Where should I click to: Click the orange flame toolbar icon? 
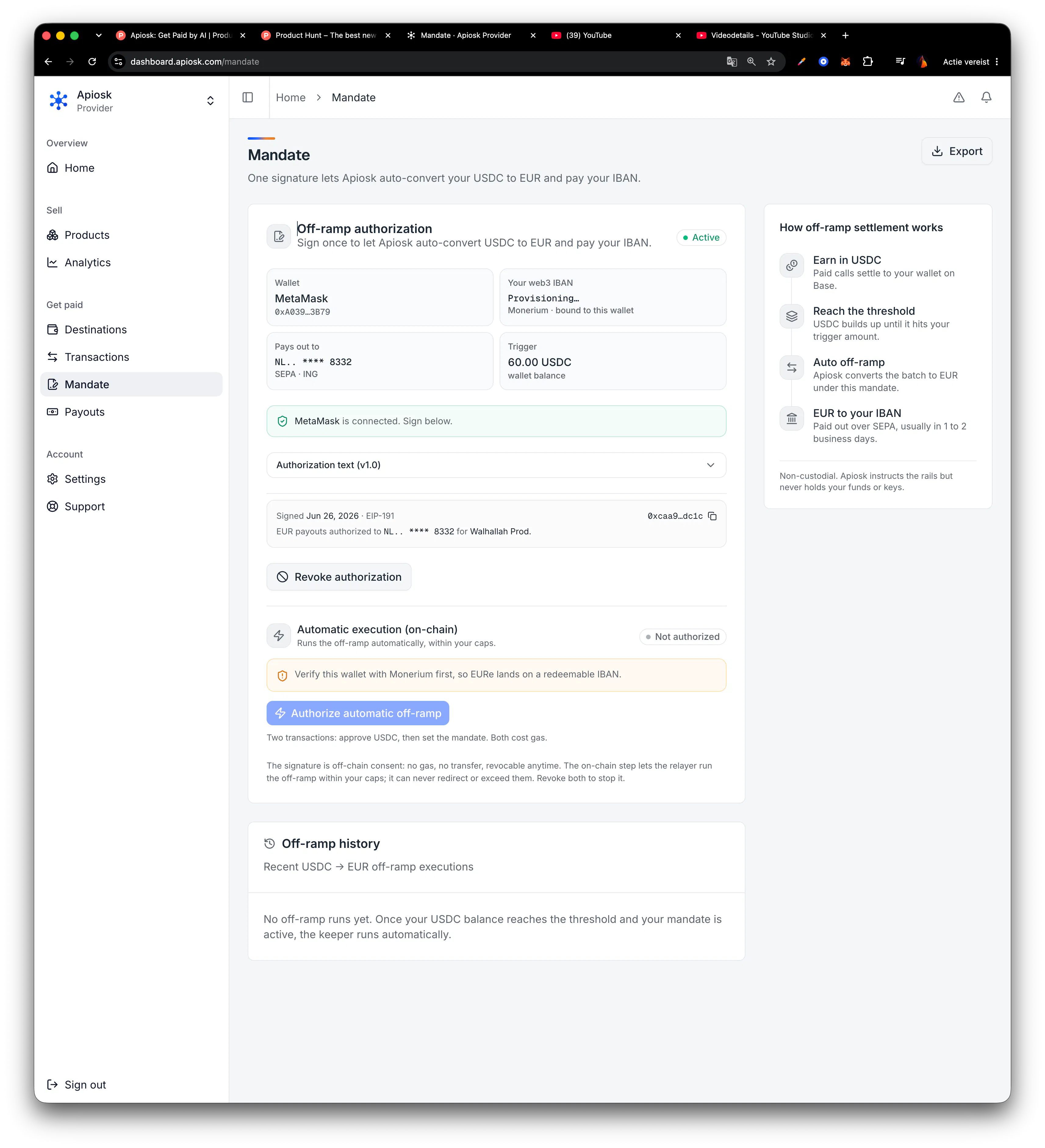click(x=923, y=62)
